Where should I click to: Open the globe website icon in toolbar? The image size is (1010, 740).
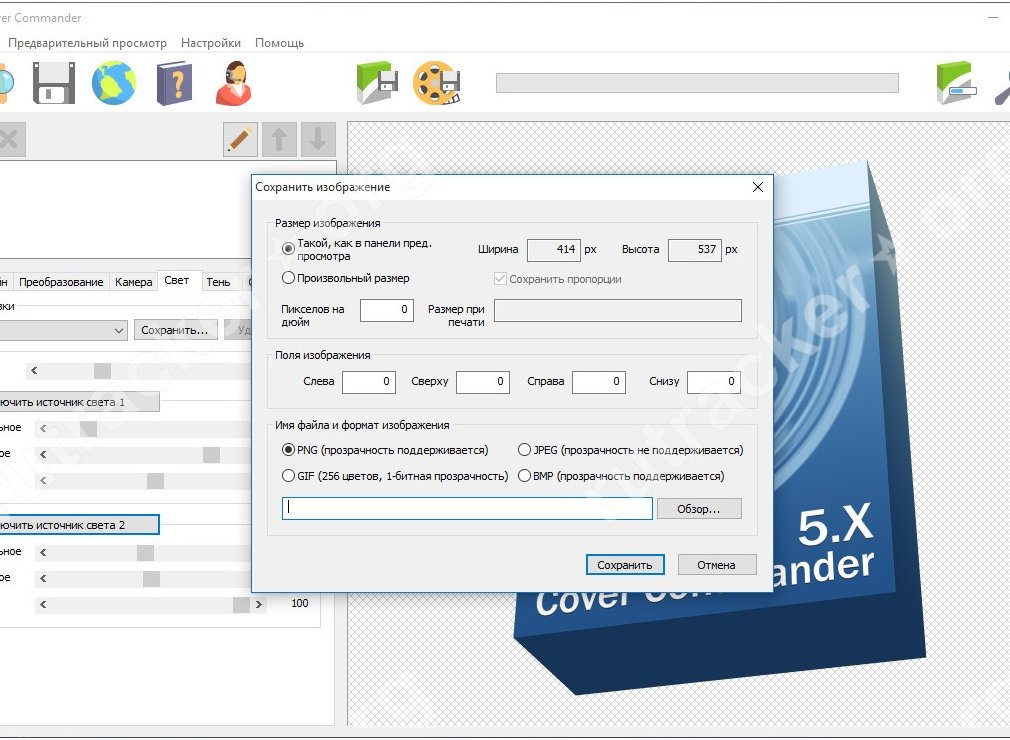pos(114,83)
